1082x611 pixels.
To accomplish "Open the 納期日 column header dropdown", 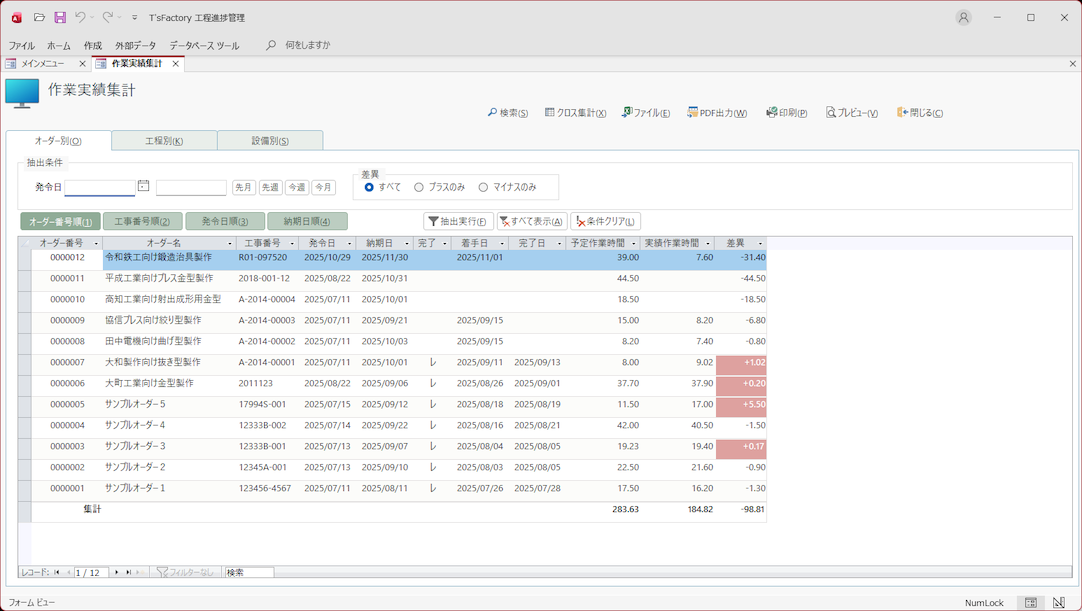I will [407, 244].
